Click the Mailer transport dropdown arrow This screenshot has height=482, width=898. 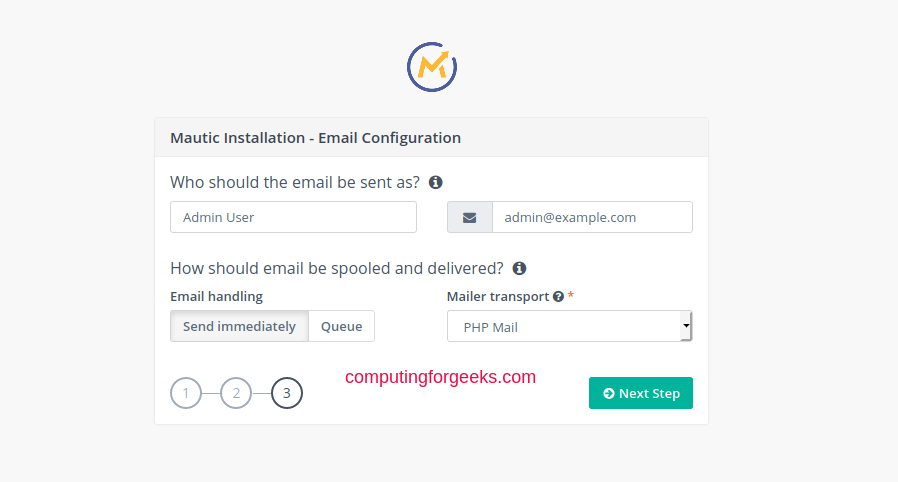click(686, 326)
